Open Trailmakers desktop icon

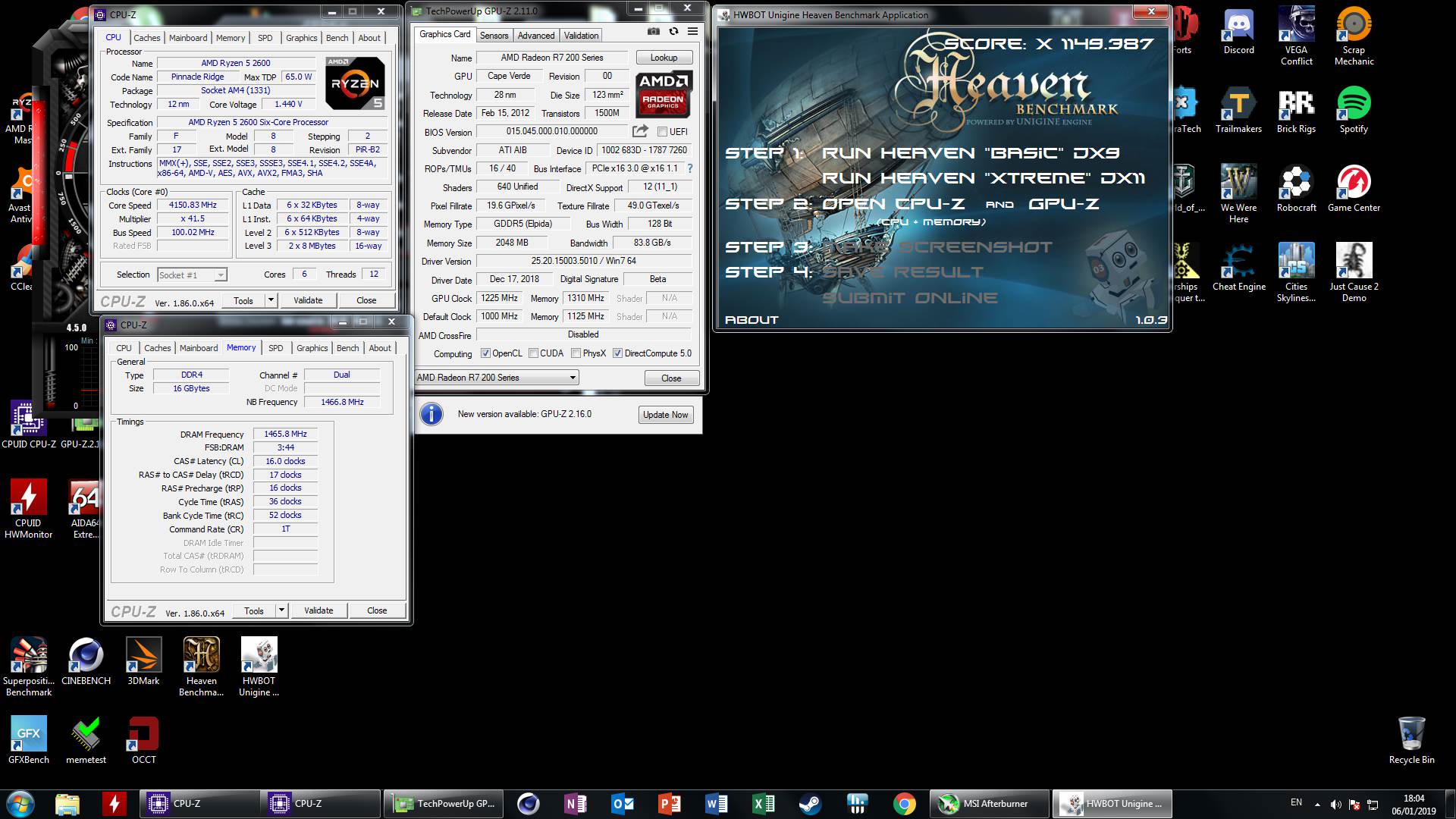(x=1238, y=111)
